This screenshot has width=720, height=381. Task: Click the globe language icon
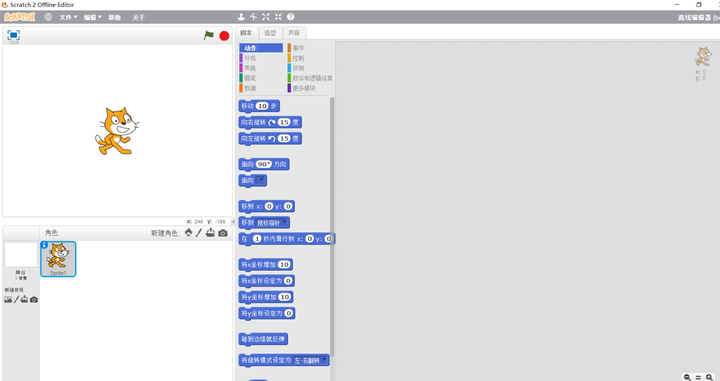pos(48,17)
